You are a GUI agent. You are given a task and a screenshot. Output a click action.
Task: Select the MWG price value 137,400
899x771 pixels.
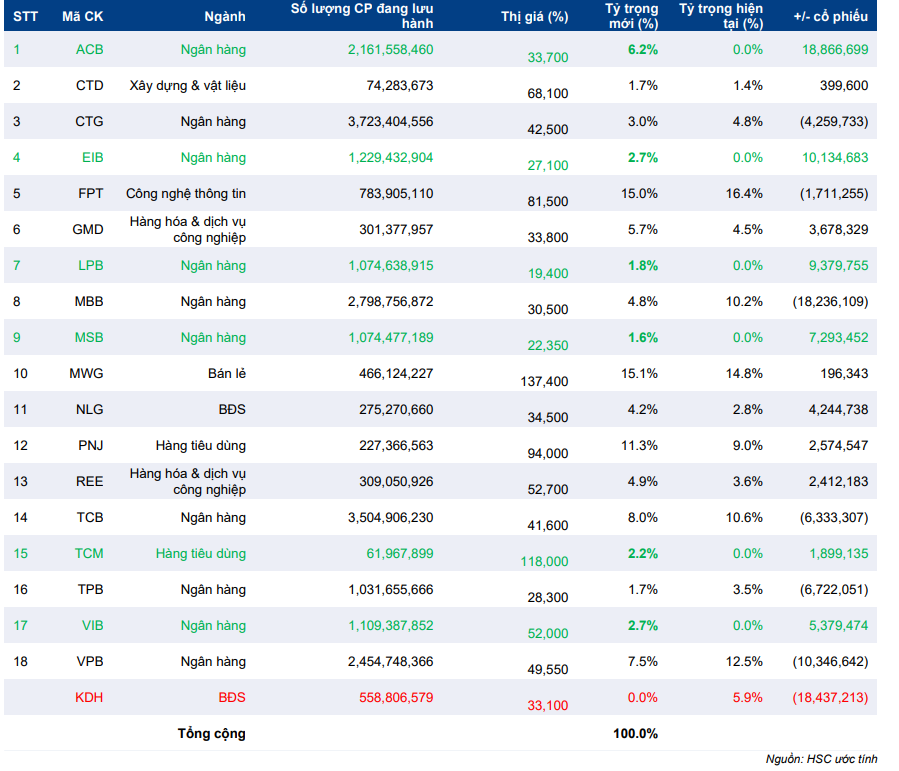coord(545,381)
